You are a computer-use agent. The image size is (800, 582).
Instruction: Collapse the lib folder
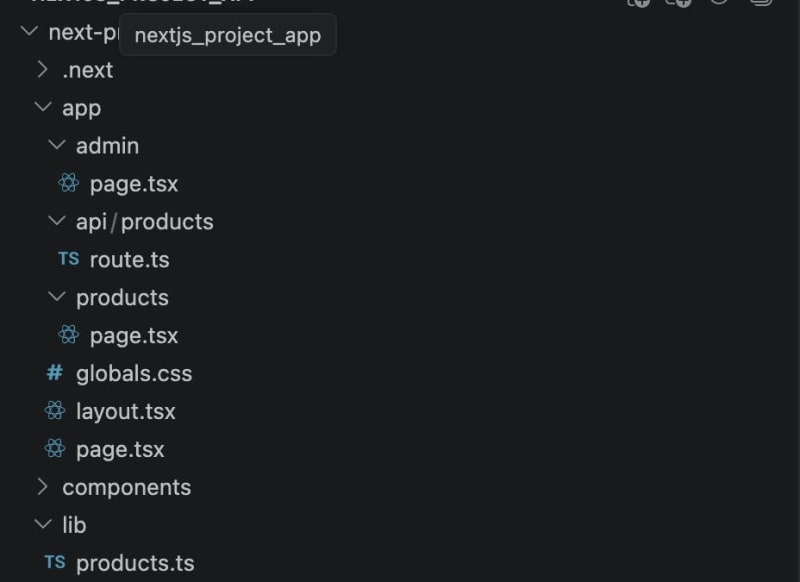(x=43, y=524)
